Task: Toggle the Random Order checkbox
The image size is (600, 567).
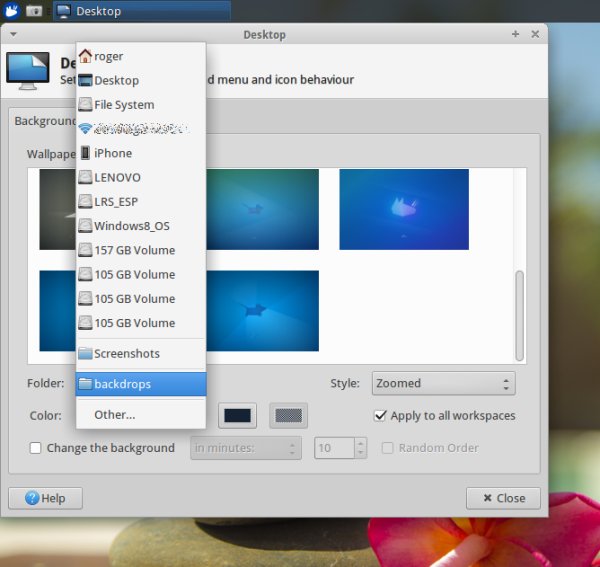Action: (387, 448)
